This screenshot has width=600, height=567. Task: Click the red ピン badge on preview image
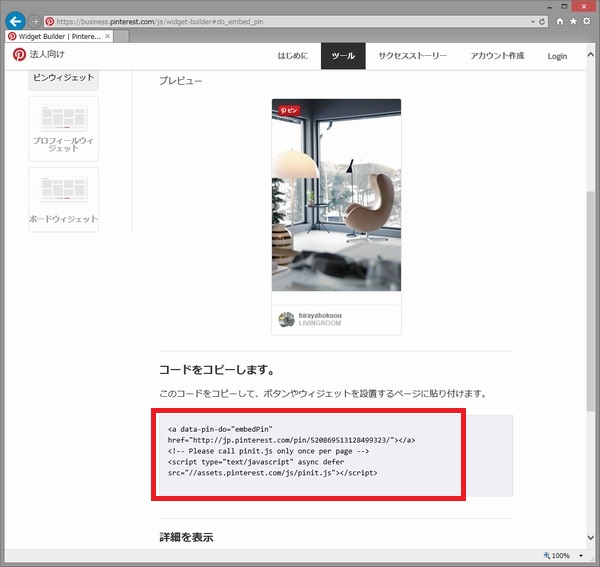click(289, 110)
